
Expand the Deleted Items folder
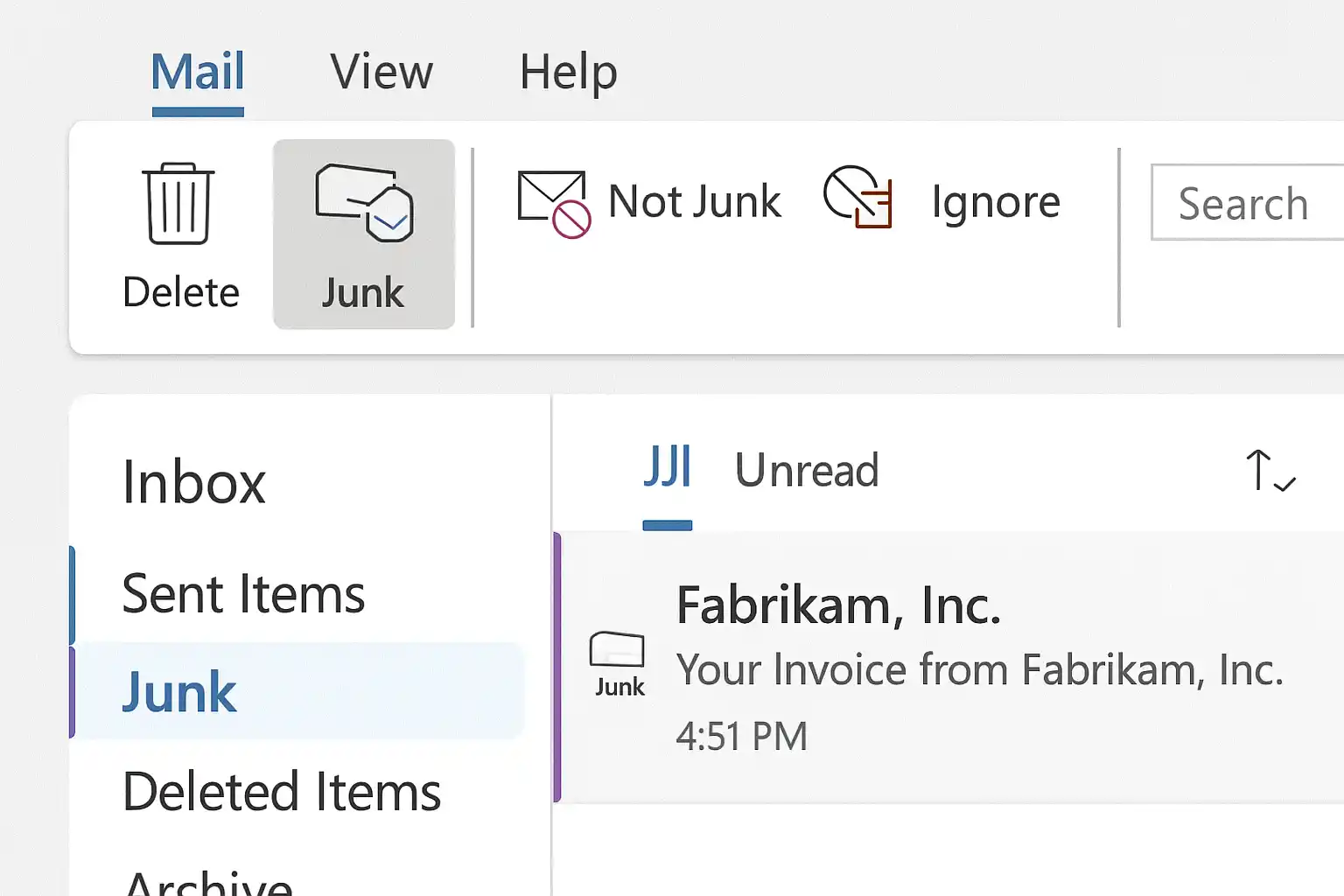282,792
